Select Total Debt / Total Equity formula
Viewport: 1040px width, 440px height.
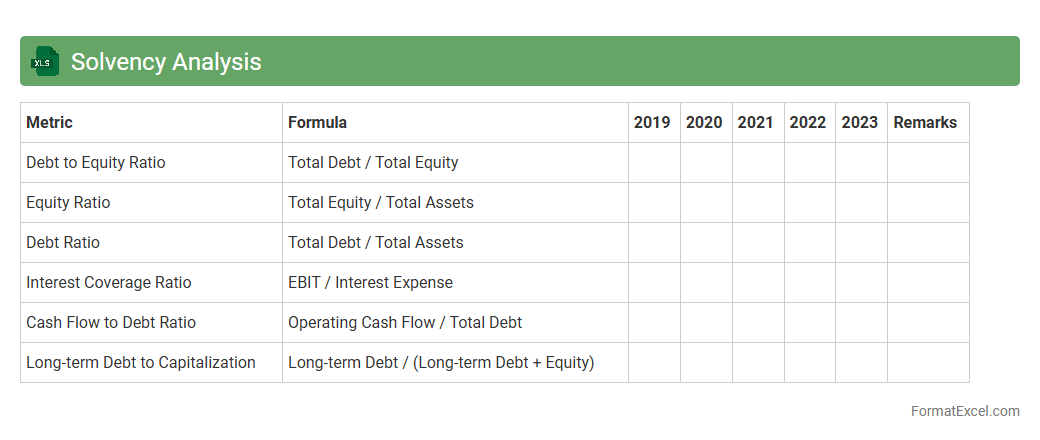click(x=373, y=163)
